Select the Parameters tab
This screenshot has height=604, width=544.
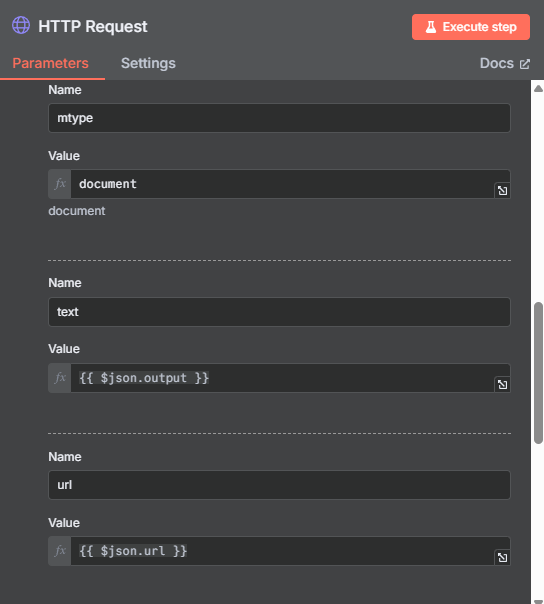[50, 63]
